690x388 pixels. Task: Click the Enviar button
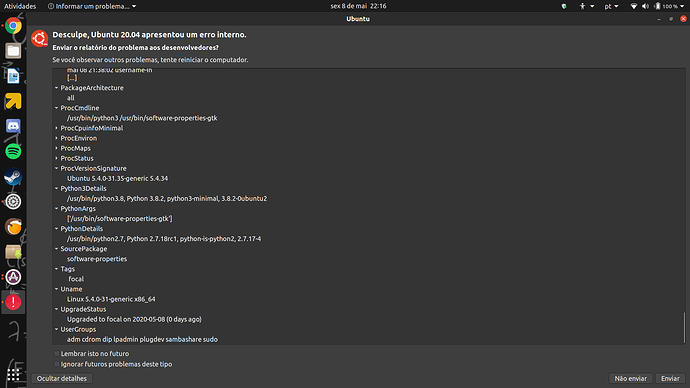[x=670, y=378]
